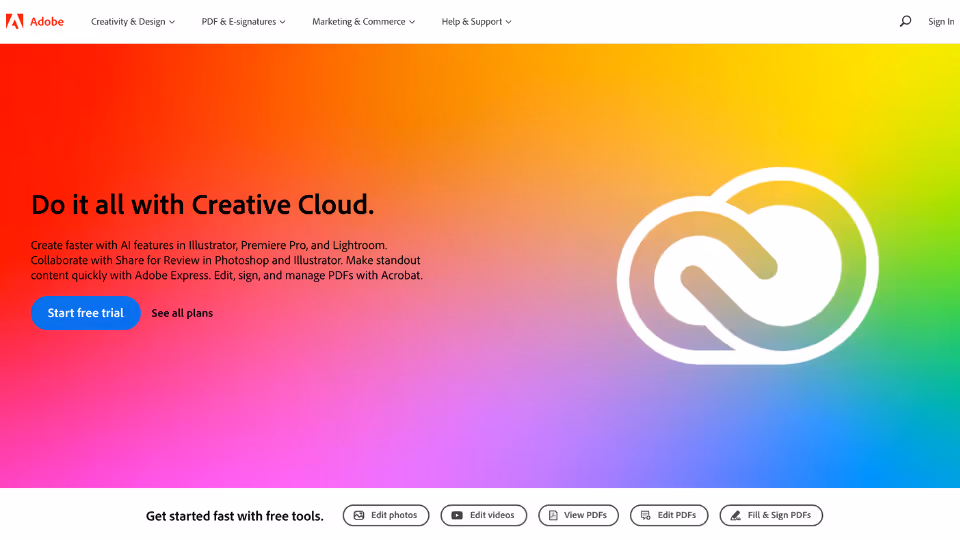Open the Help & Support menu

click(476, 21)
